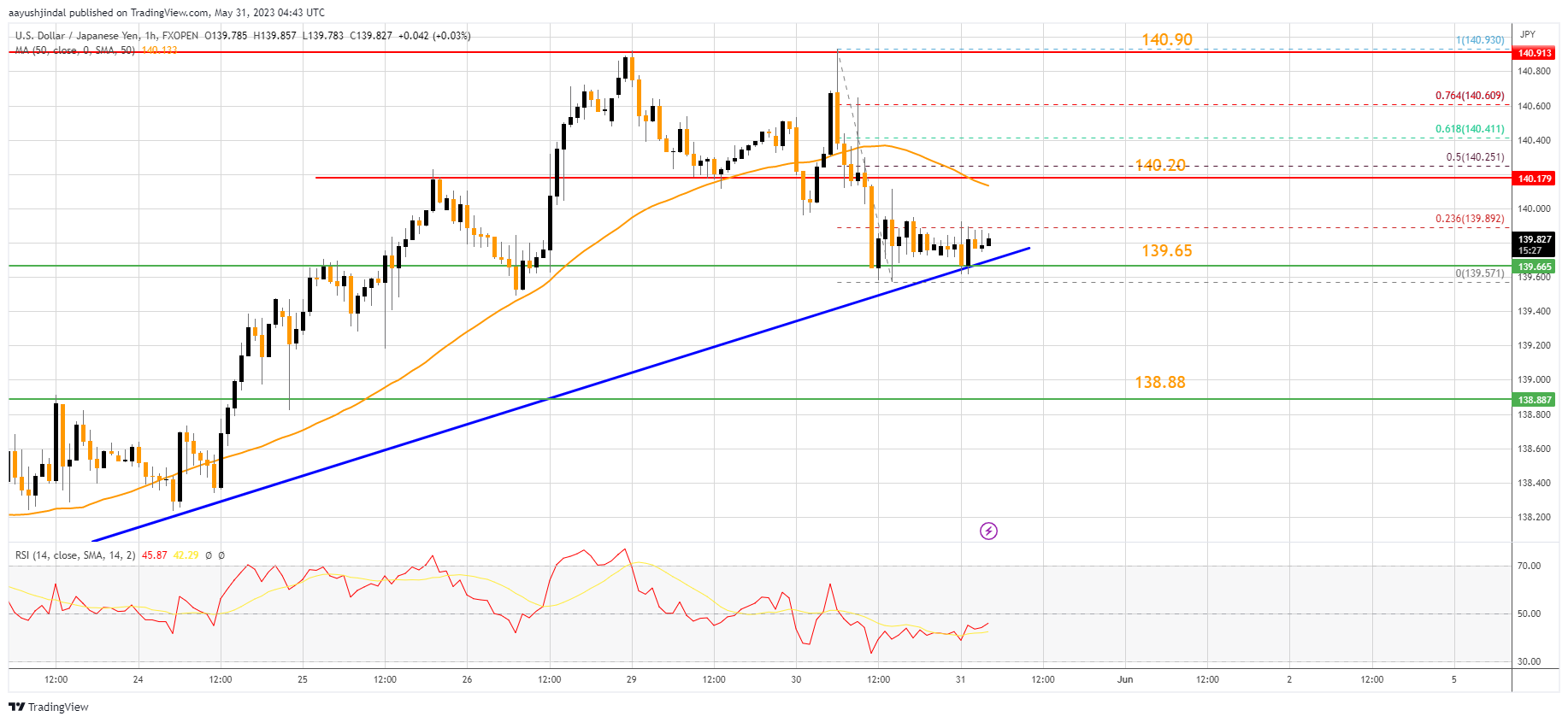The image size is (1568, 722).
Task: Select the 0.764(140.609) Fibonacci label
Action: (x=1470, y=96)
